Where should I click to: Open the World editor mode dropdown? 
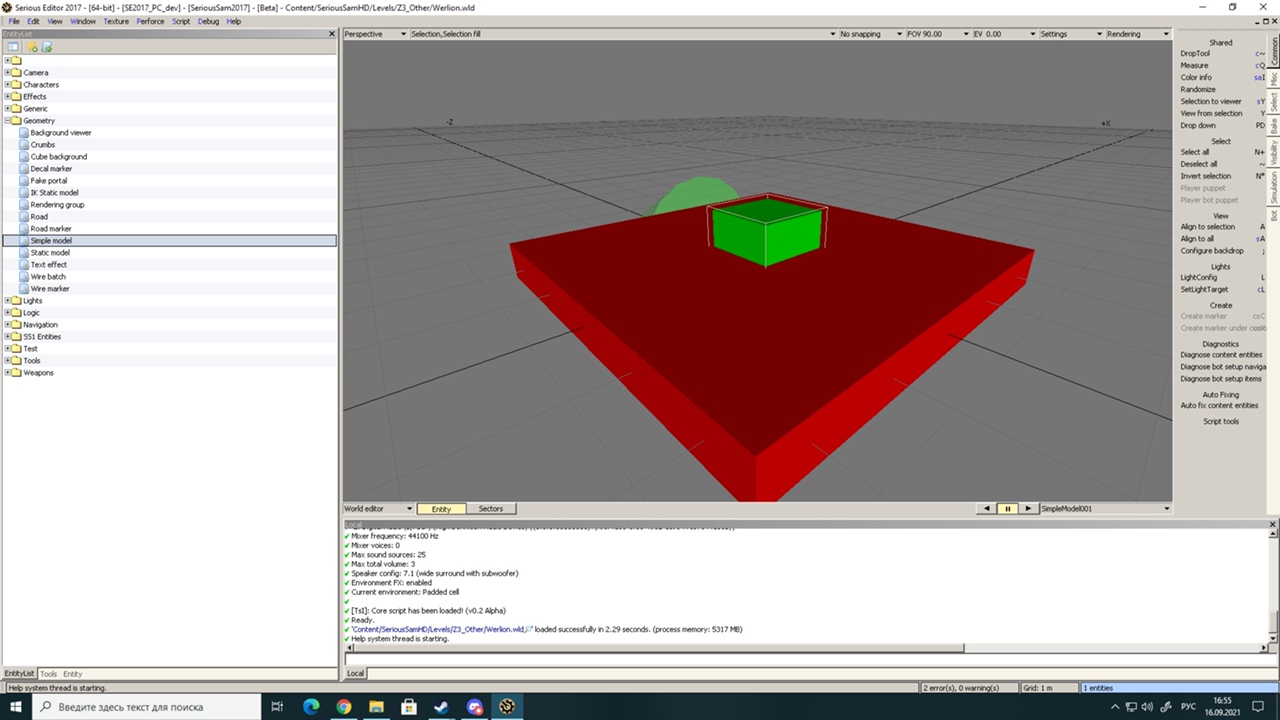click(378, 509)
